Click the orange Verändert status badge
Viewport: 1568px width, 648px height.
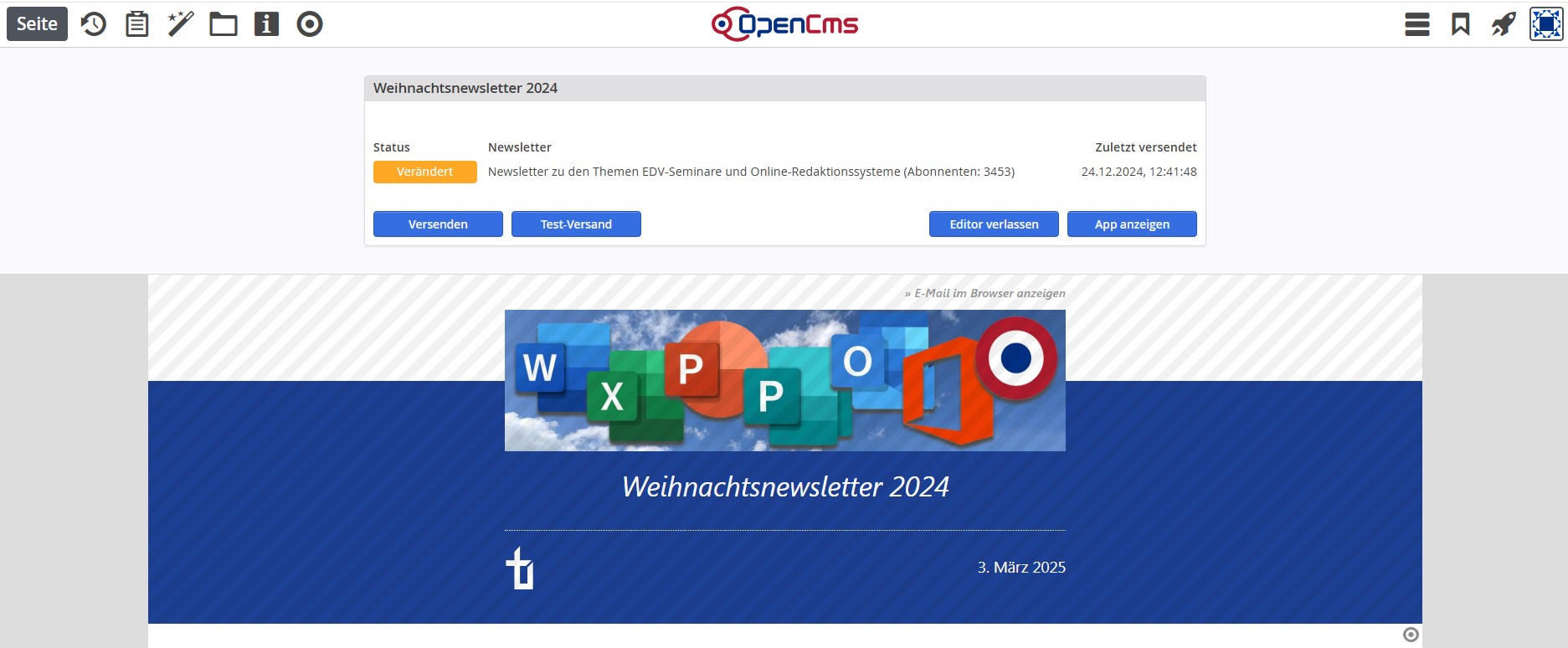click(x=425, y=172)
